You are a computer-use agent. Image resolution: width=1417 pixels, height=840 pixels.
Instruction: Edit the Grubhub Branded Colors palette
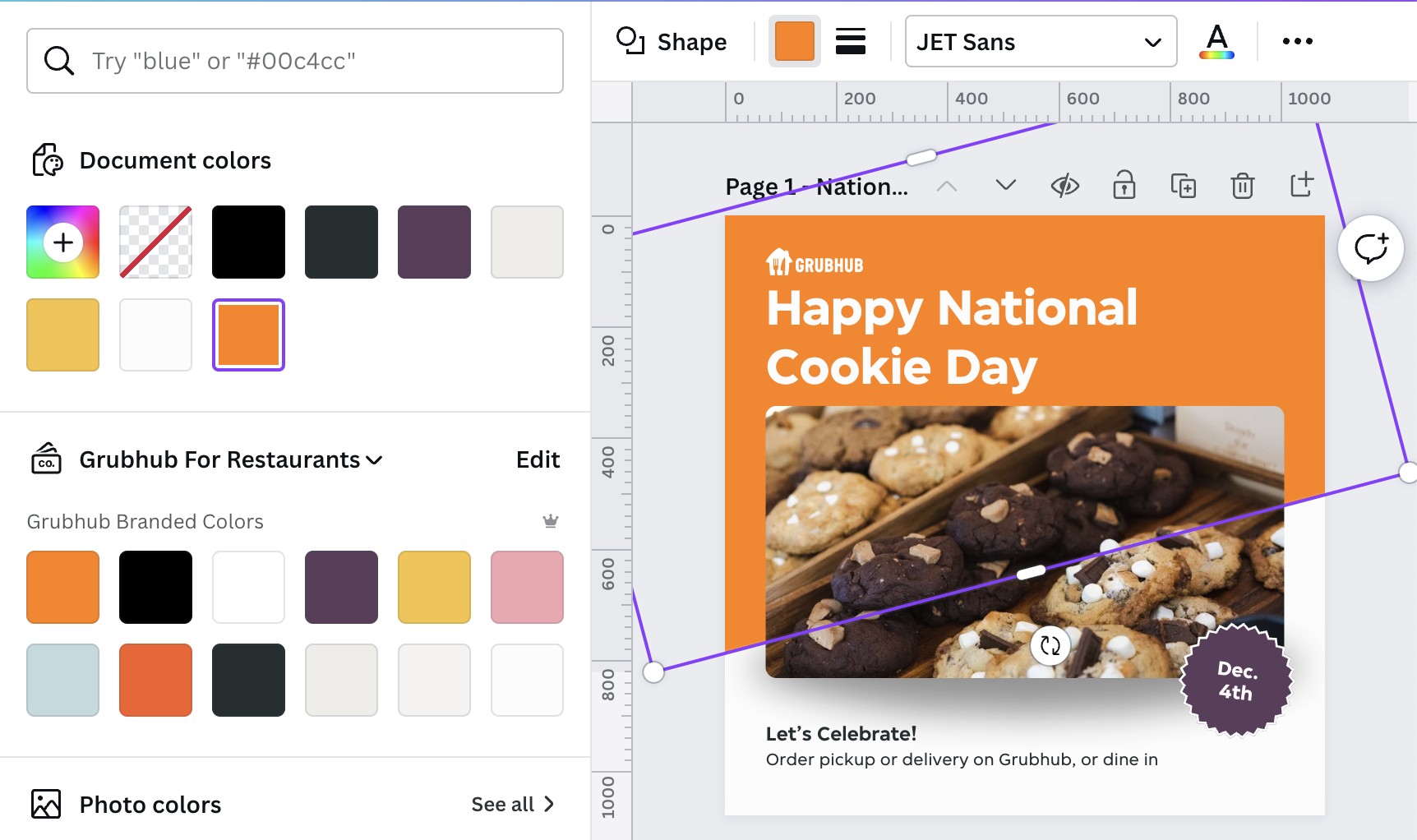tap(538, 459)
